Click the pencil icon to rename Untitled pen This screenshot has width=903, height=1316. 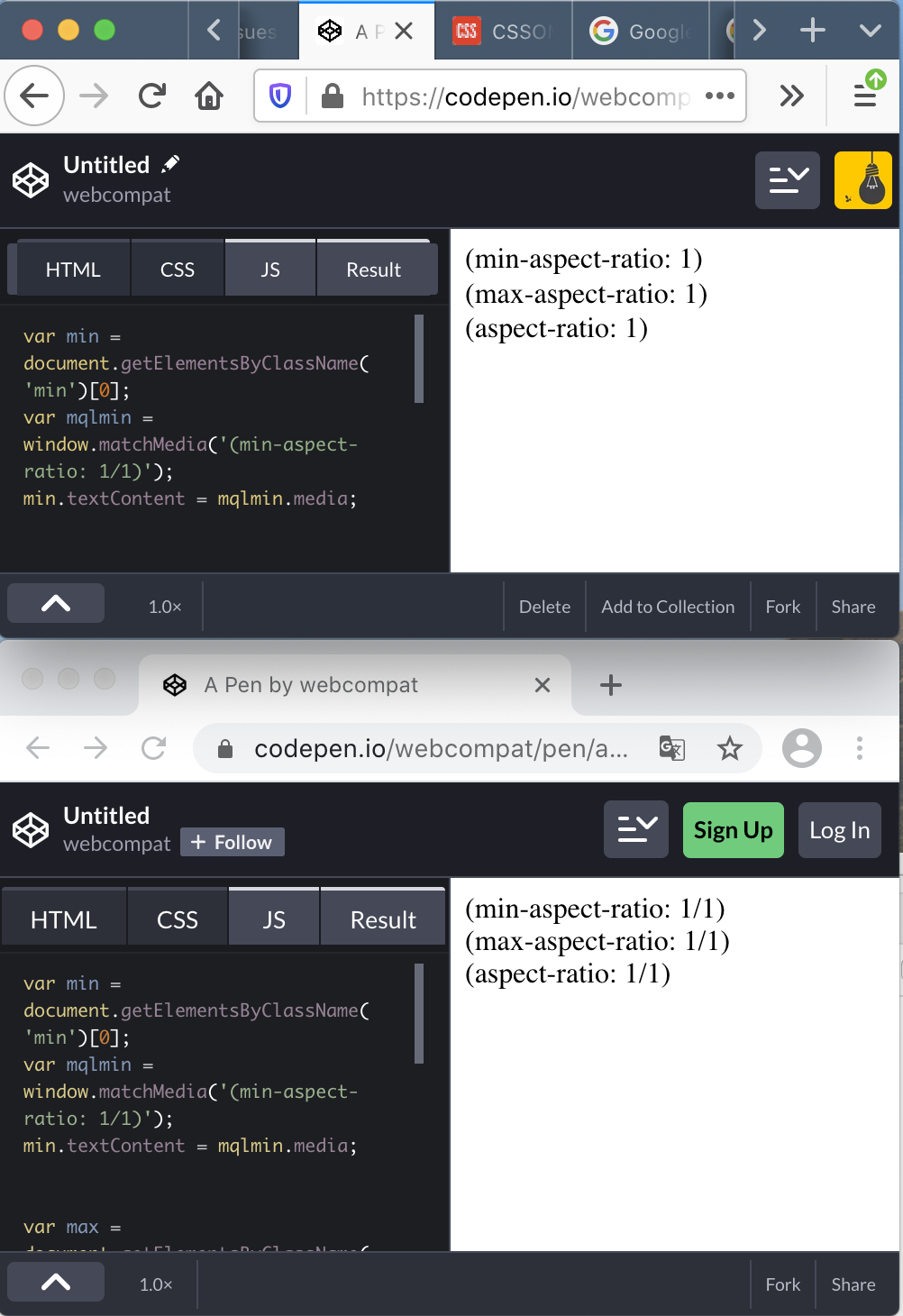pyautogui.click(x=169, y=162)
